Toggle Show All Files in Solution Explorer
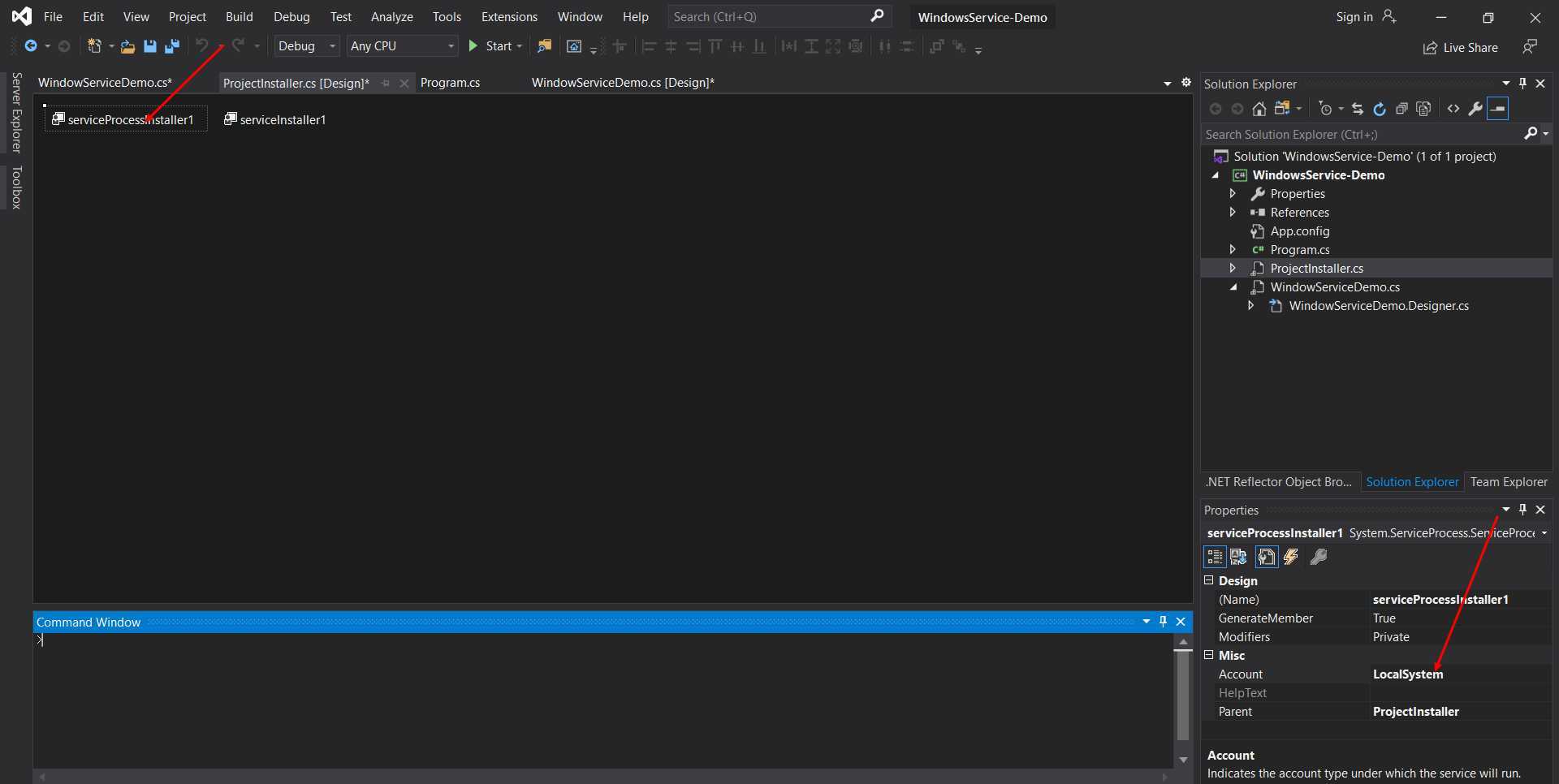Viewport: 1559px width, 784px height. 1423,109
